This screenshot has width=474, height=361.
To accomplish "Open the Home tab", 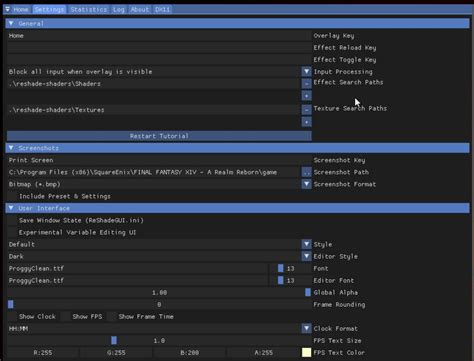I will click(x=21, y=9).
